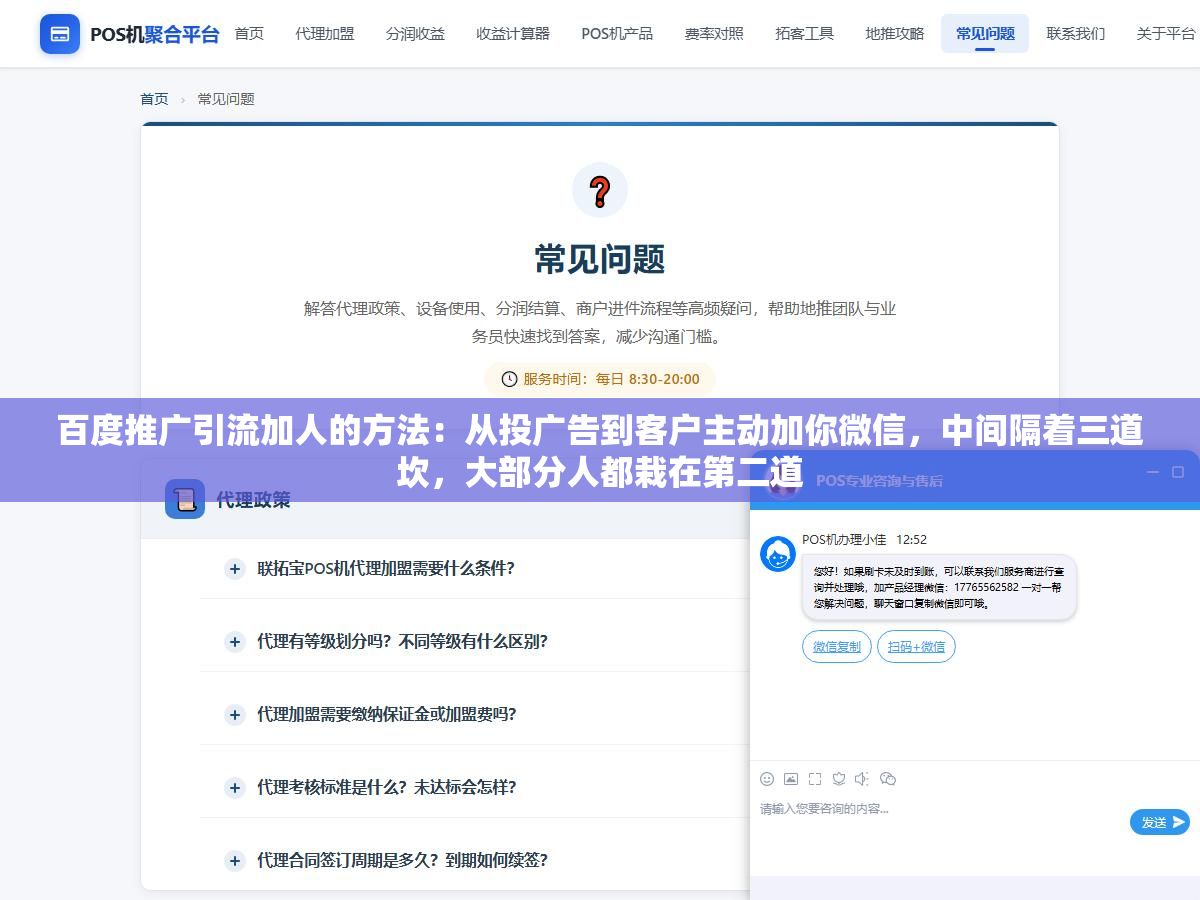Click the 代理政策 section title

[254, 500]
